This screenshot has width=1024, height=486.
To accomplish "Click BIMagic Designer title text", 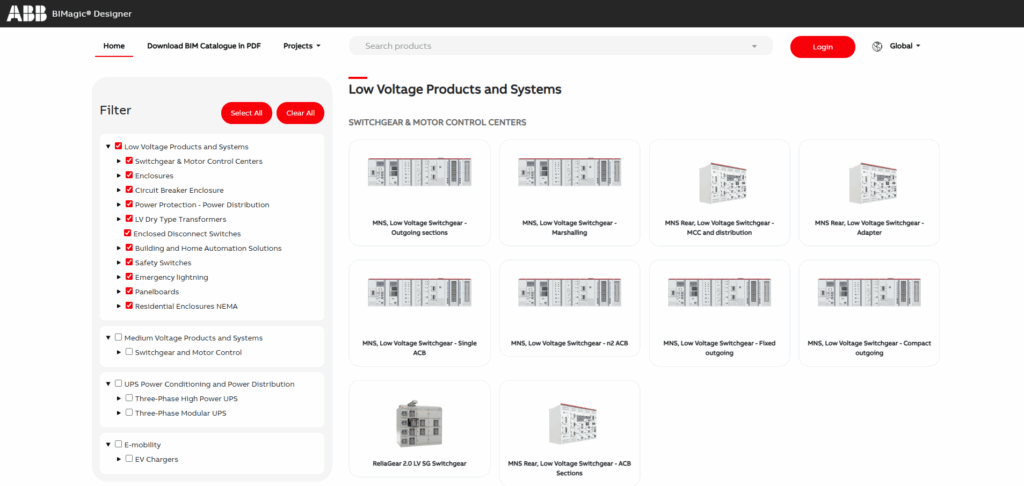I will [x=91, y=14].
